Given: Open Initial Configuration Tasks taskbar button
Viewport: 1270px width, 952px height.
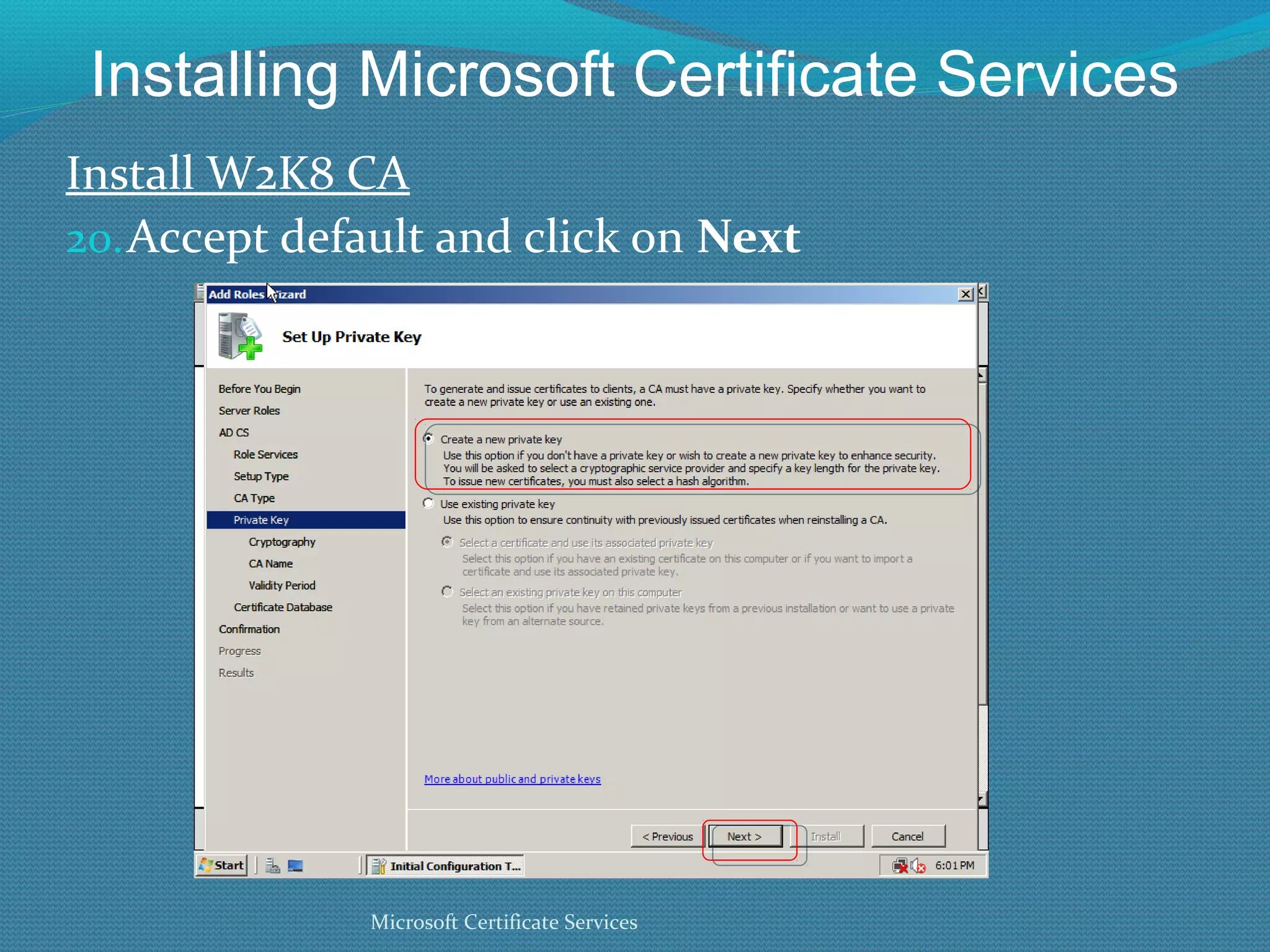Looking at the screenshot, I should pos(445,866).
